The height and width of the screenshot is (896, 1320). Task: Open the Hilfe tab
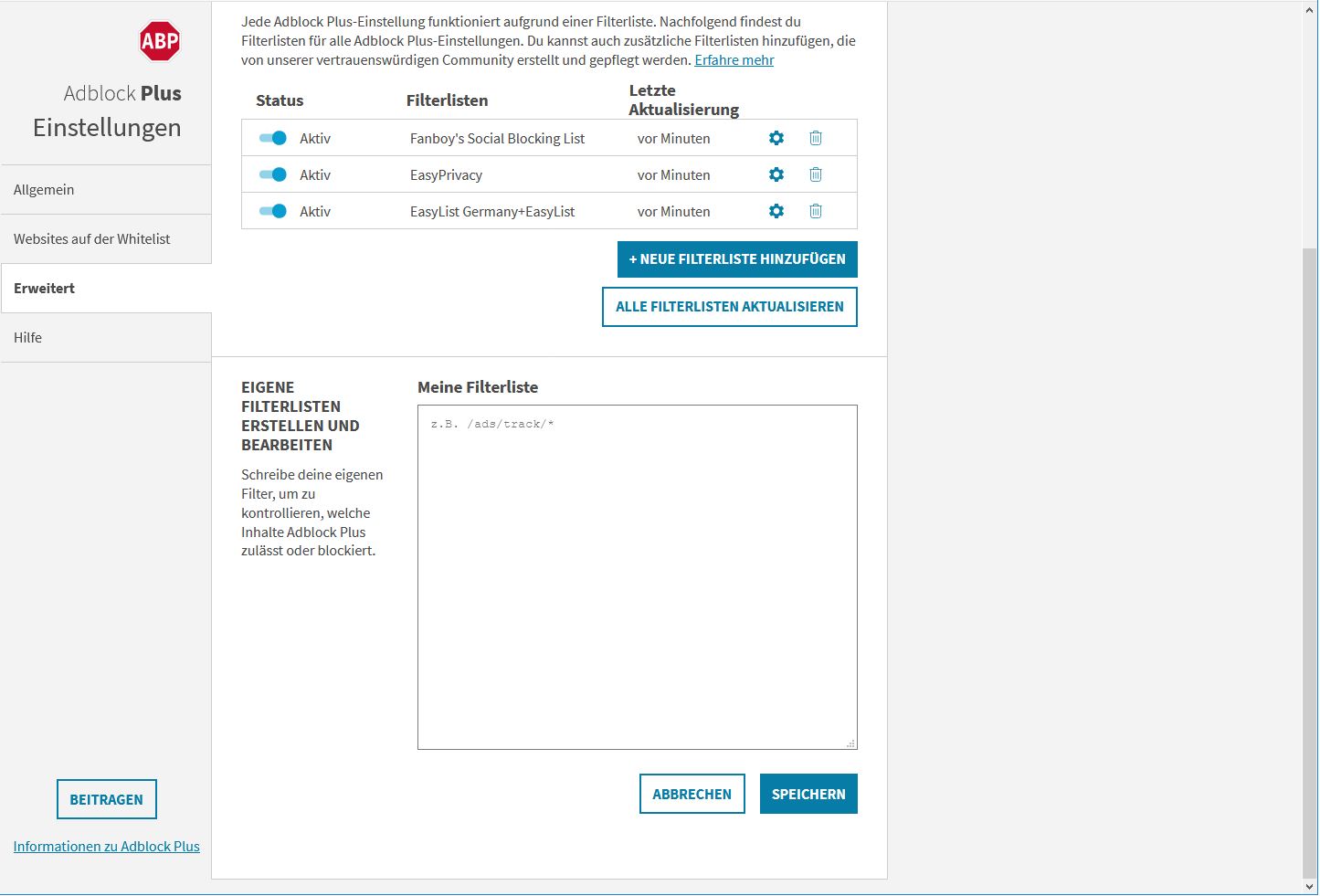point(106,338)
